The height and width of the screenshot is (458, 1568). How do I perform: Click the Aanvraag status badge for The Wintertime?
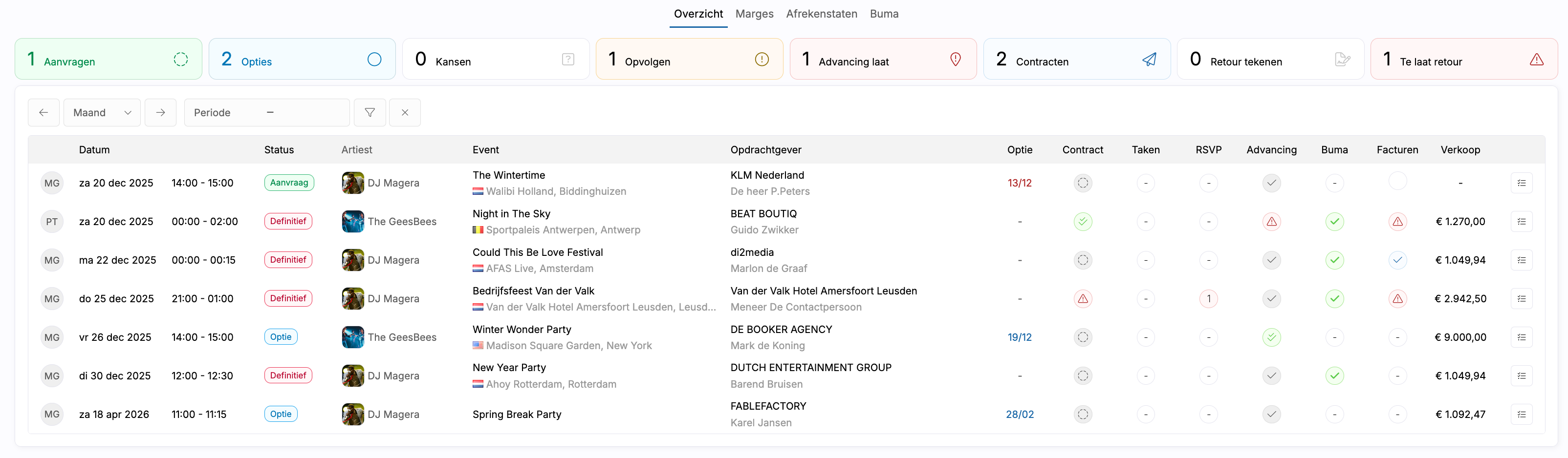click(288, 183)
